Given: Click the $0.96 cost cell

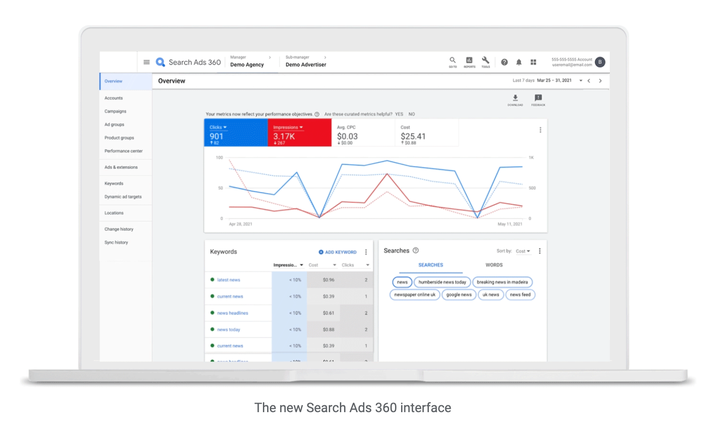Looking at the screenshot, I should pyautogui.click(x=324, y=280).
